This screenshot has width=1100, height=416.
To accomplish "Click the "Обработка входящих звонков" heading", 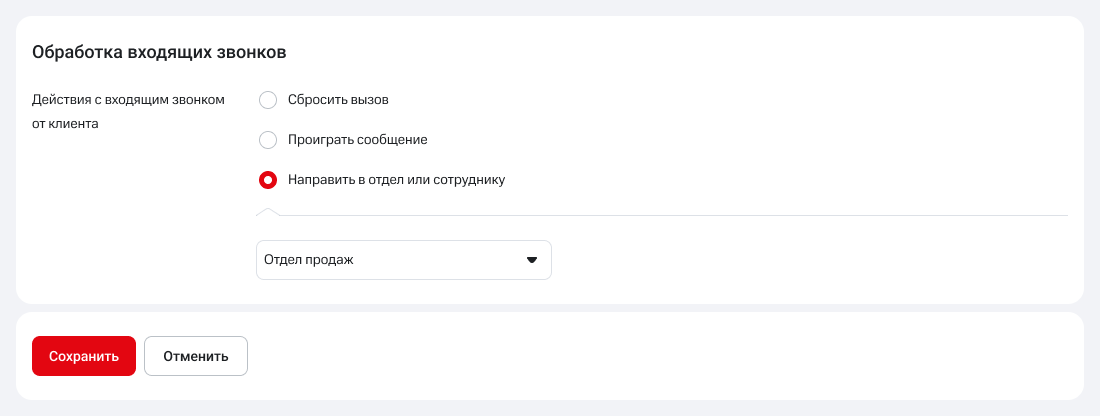I will 160,52.
